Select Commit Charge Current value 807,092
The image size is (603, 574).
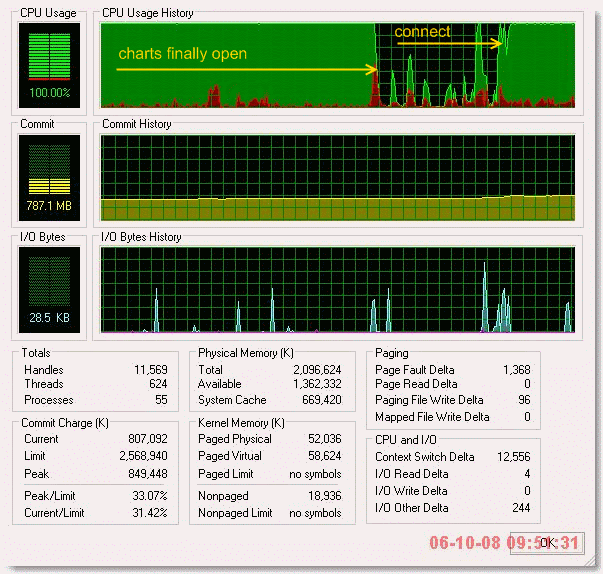[148, 439]
